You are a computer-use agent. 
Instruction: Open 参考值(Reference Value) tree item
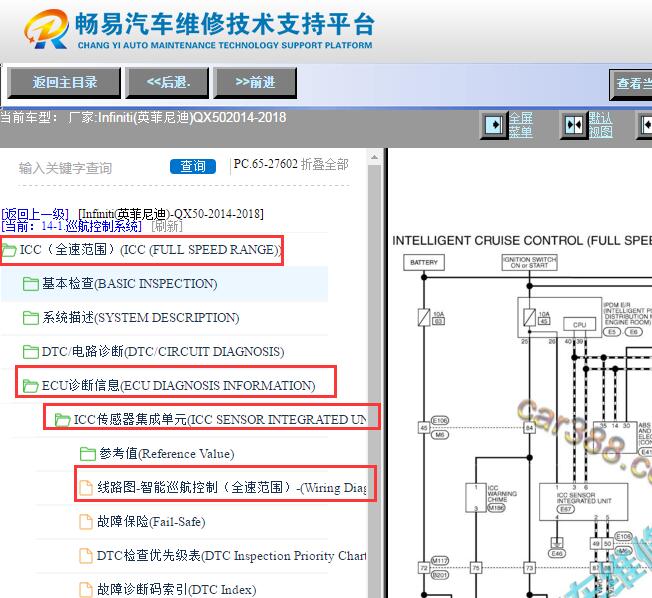coord(167,454)
